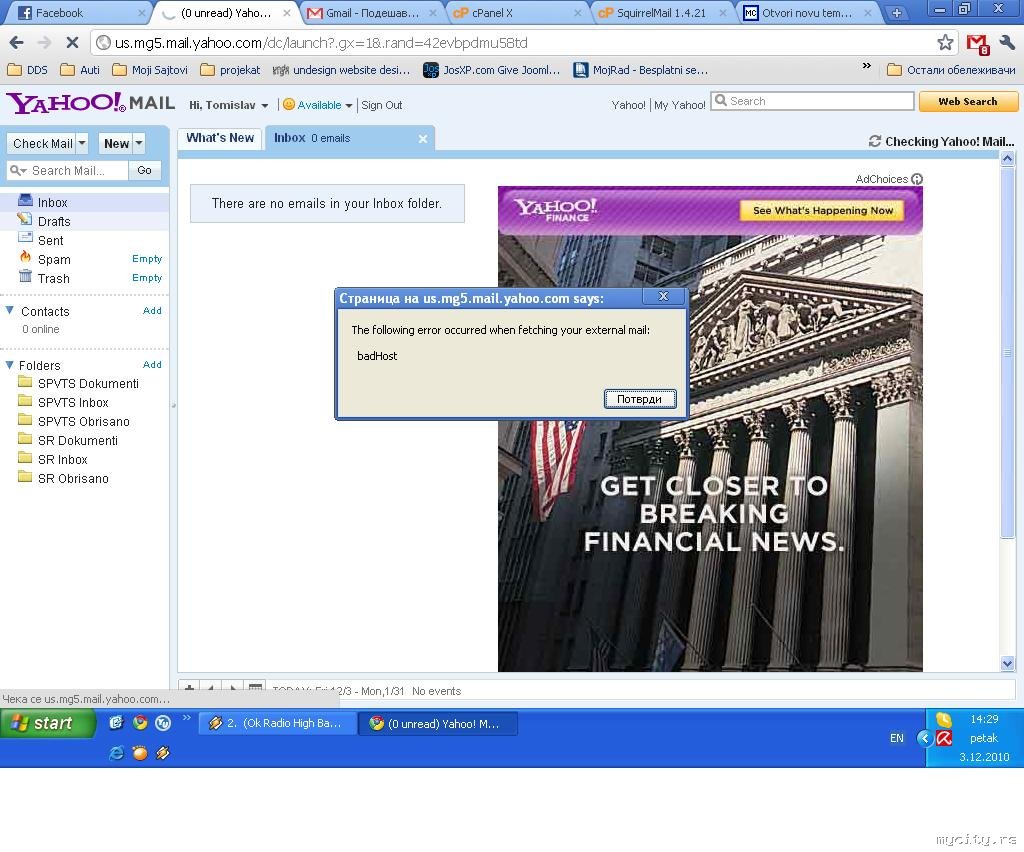
Task: Open the New message dropdown arrow
Action: pos(138,143)
